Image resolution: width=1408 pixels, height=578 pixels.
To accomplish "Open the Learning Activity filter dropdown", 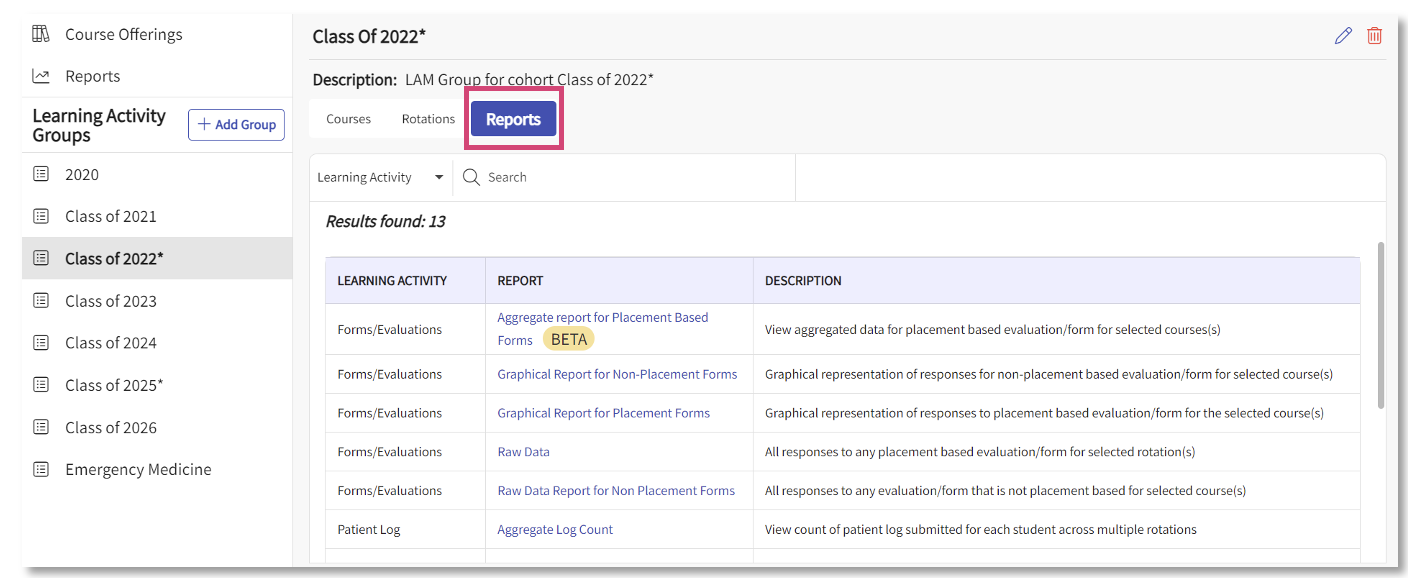I will [381, 177].
